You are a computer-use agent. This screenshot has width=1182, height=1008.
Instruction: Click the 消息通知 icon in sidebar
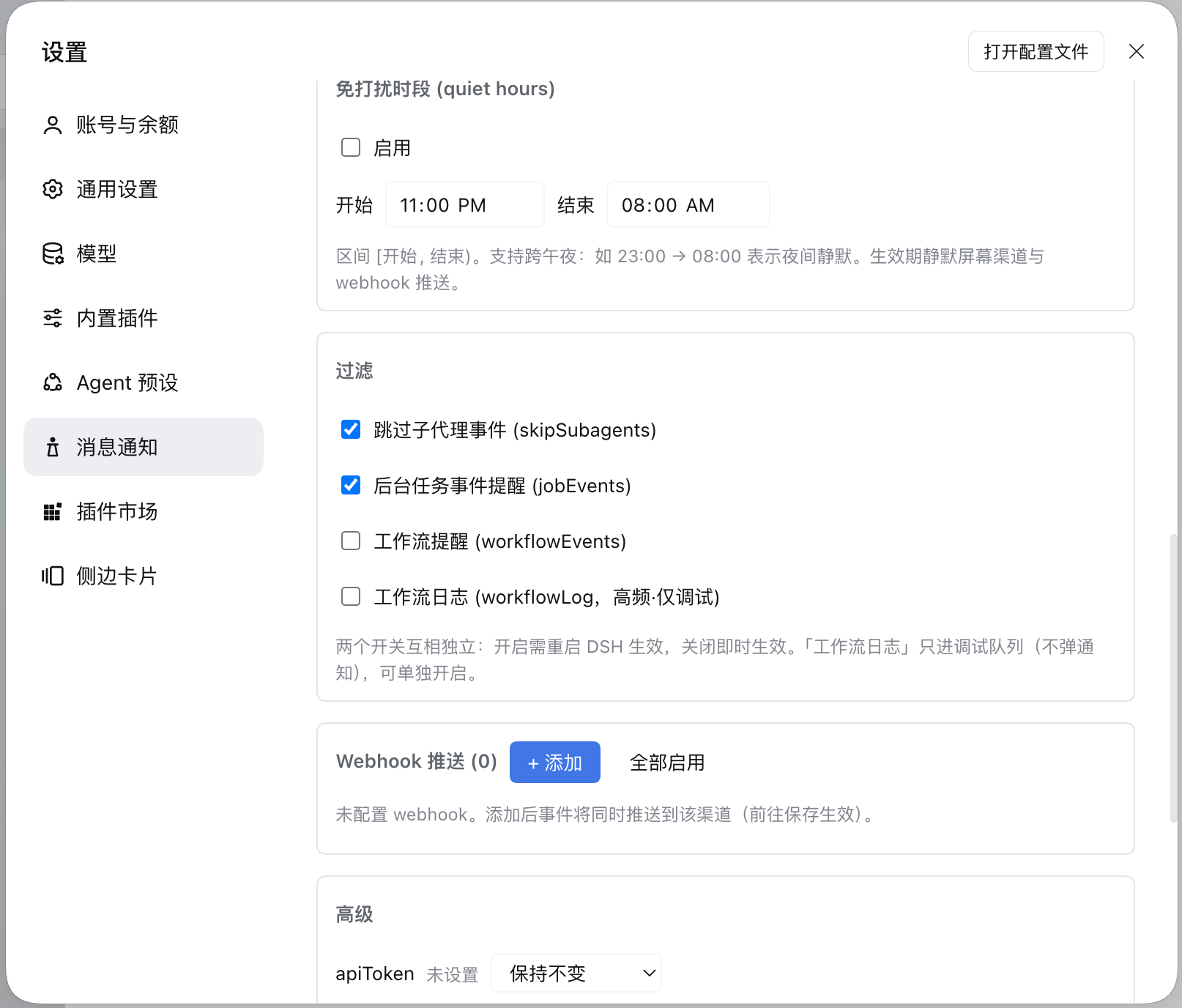coord(52,448)
